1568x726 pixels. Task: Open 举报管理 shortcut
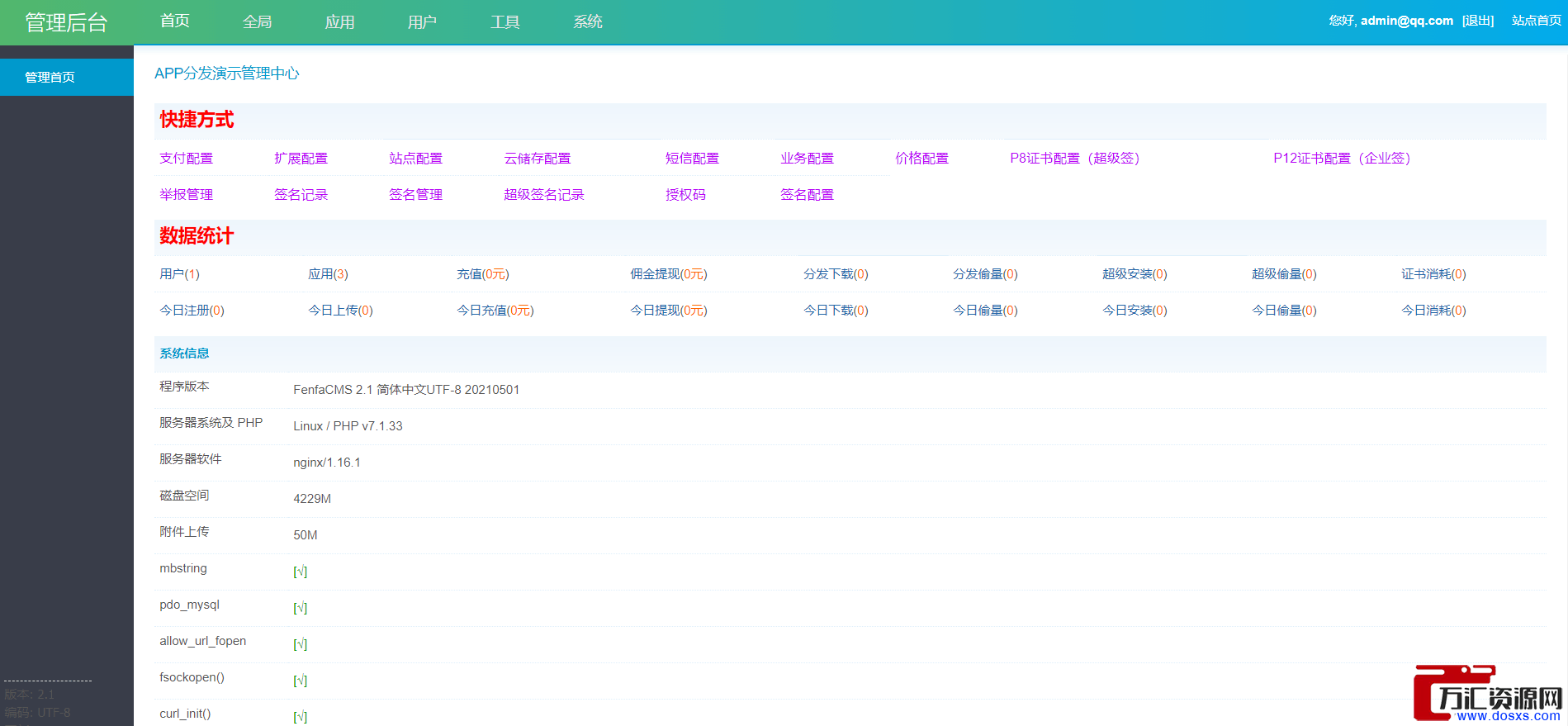pyautogui.click(x=186, y=195)
